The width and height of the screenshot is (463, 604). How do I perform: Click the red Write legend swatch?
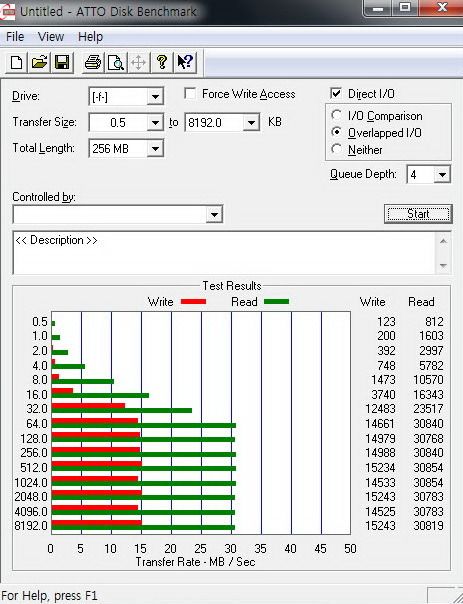pyautogui.click(x=193, y=302)
